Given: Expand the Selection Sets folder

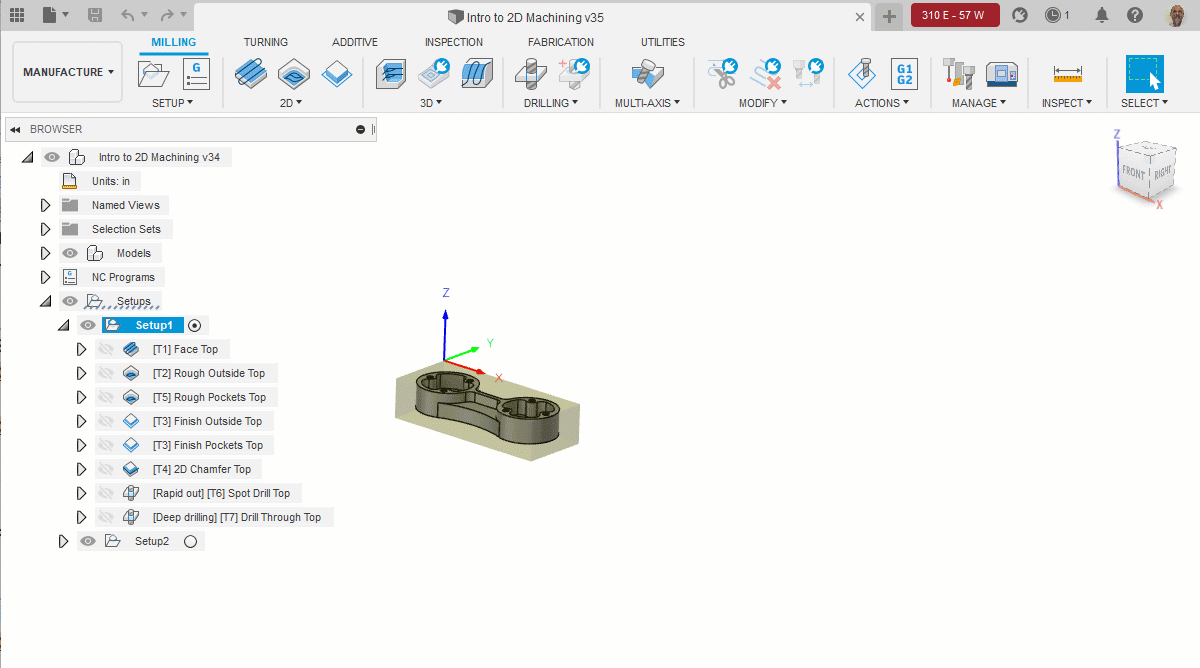Looking at the screenshot, I should point(45,229).
